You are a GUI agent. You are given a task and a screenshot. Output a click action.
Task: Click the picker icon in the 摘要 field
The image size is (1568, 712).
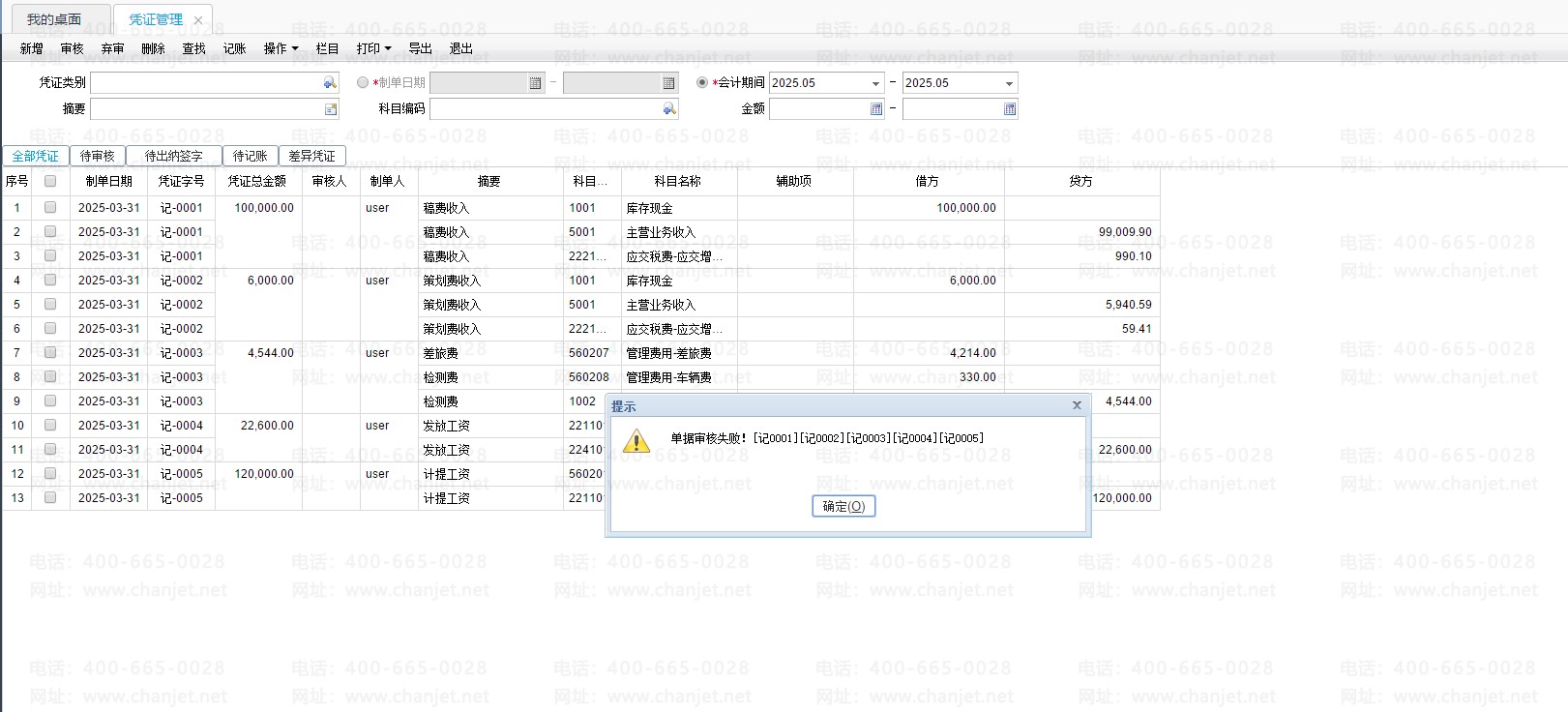click(x=330, y=109)
